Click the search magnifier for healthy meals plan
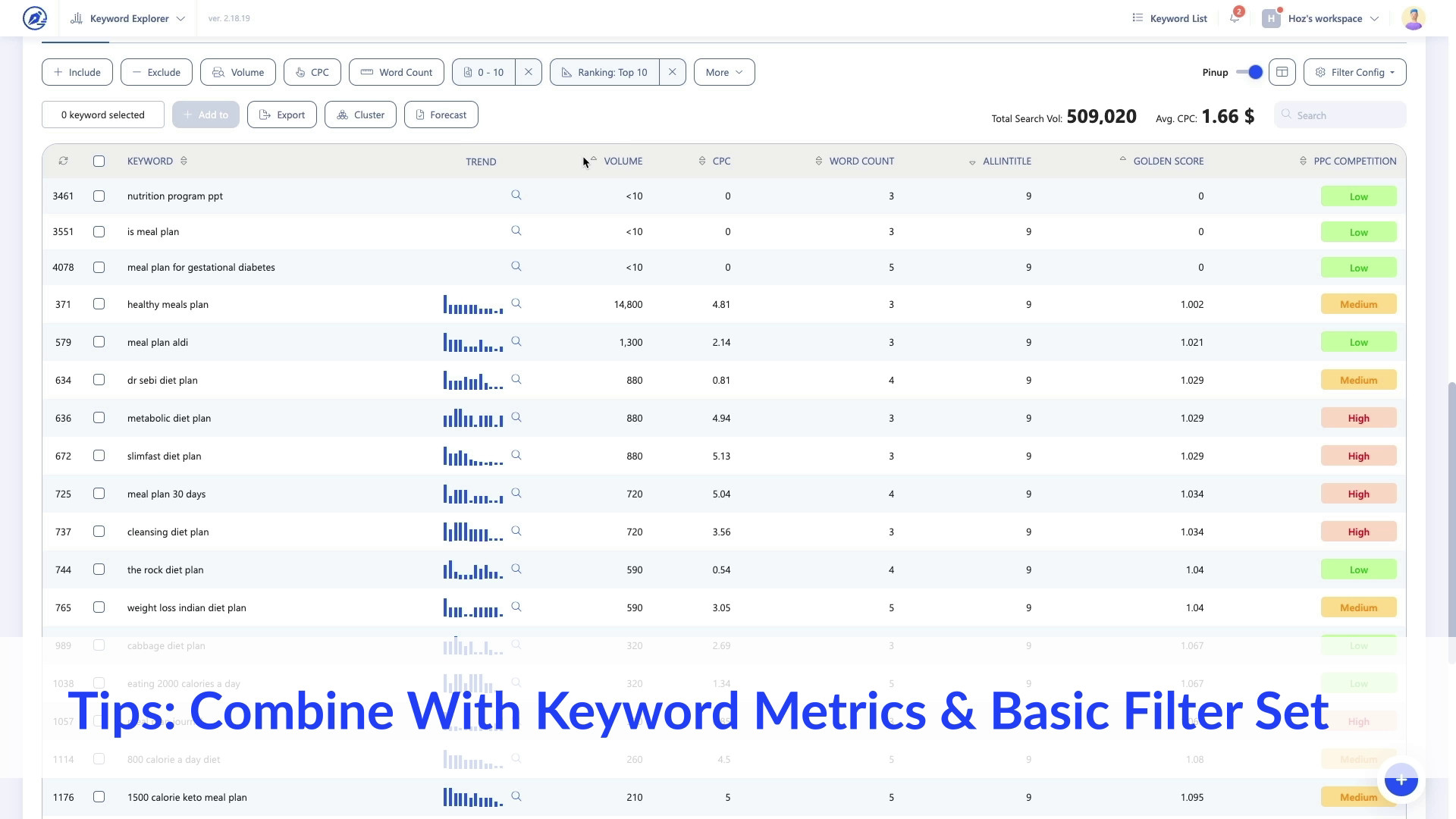Screen dimensions: 1456x819 pos(516,303)
